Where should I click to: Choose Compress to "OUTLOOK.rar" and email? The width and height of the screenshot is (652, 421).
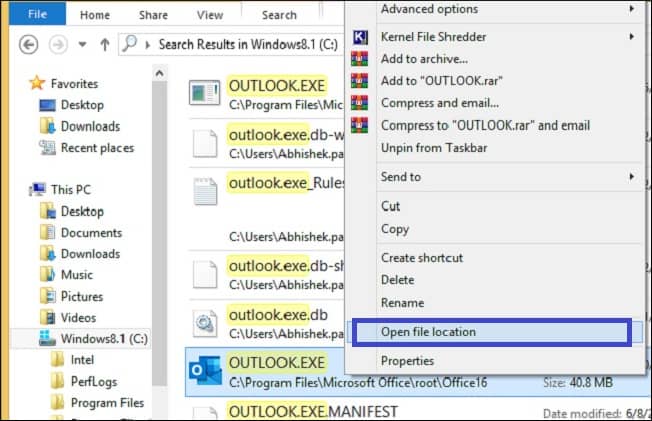485,125
